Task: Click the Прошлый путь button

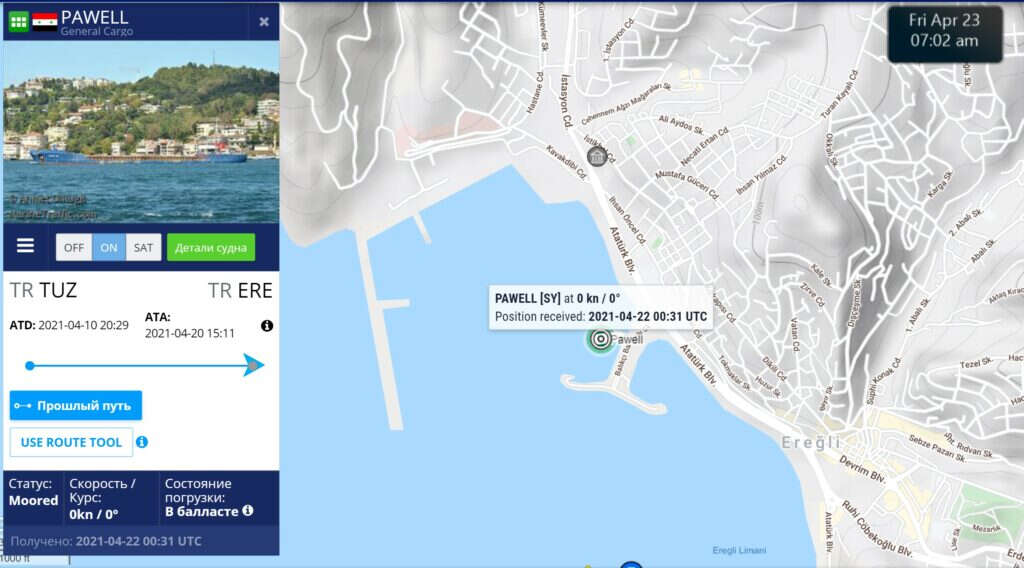Action: coord(76,405)
